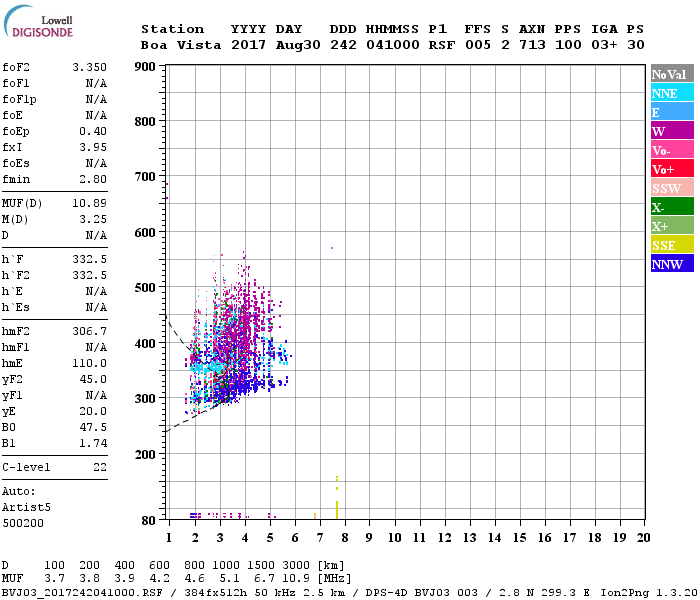
Task: Click the 900 km height axis label
Action: coord(146,67)
